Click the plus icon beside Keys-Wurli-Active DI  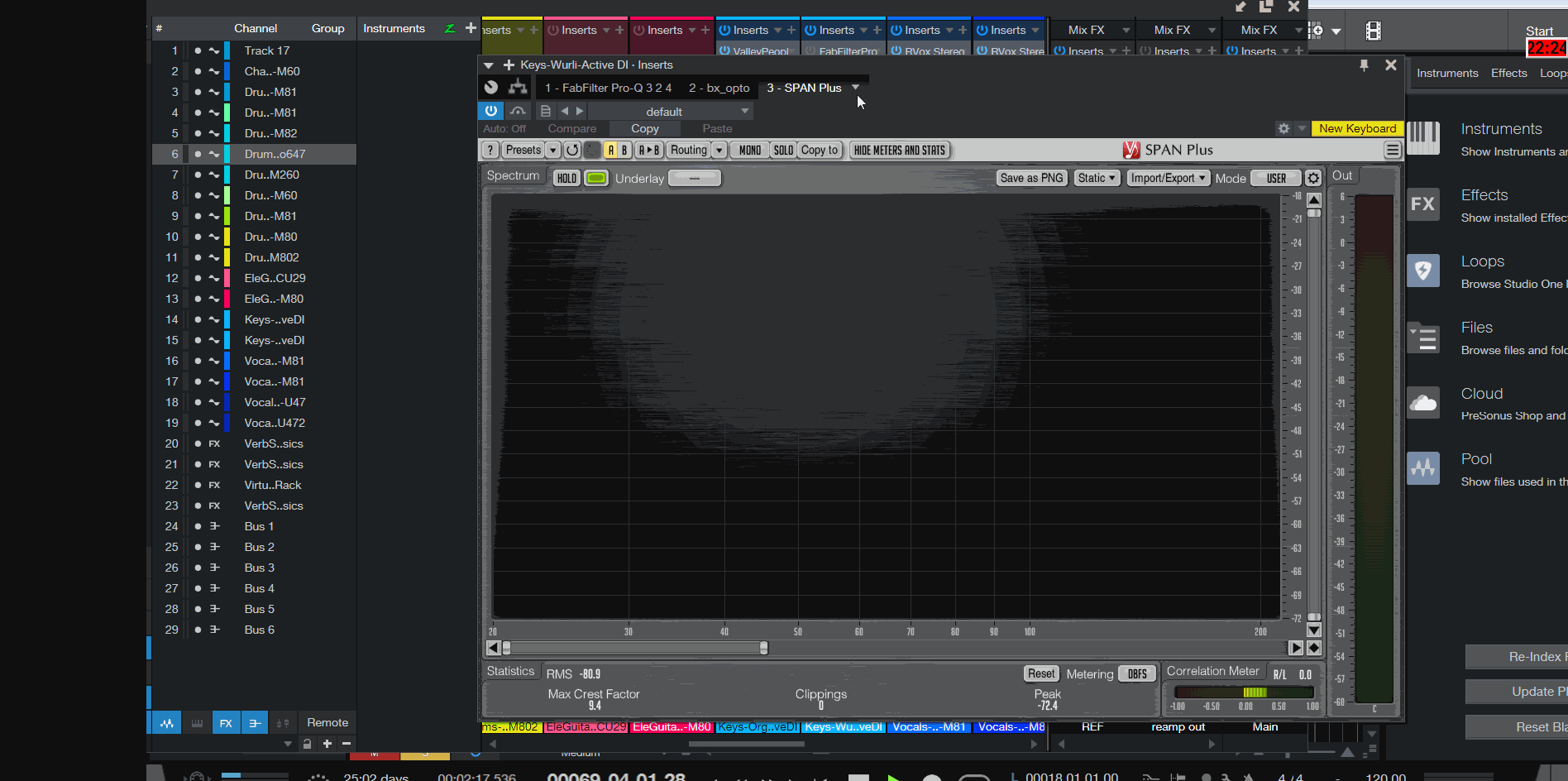(x=509, y=65)
